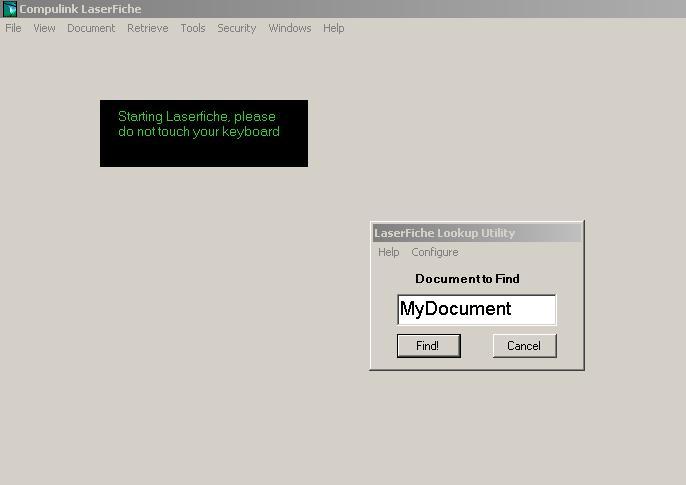Open the View menu

[44, 28]
